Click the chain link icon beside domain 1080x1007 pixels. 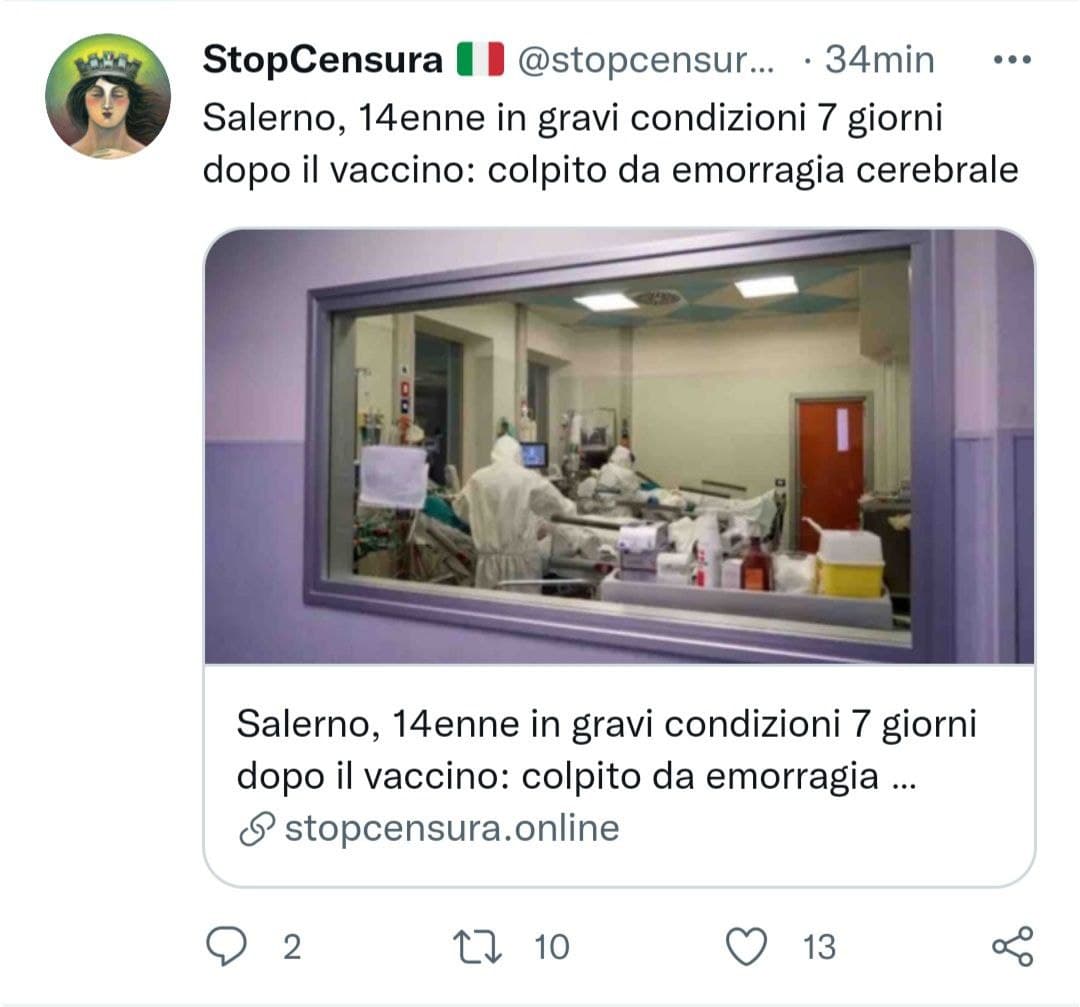tap(257, 829)
